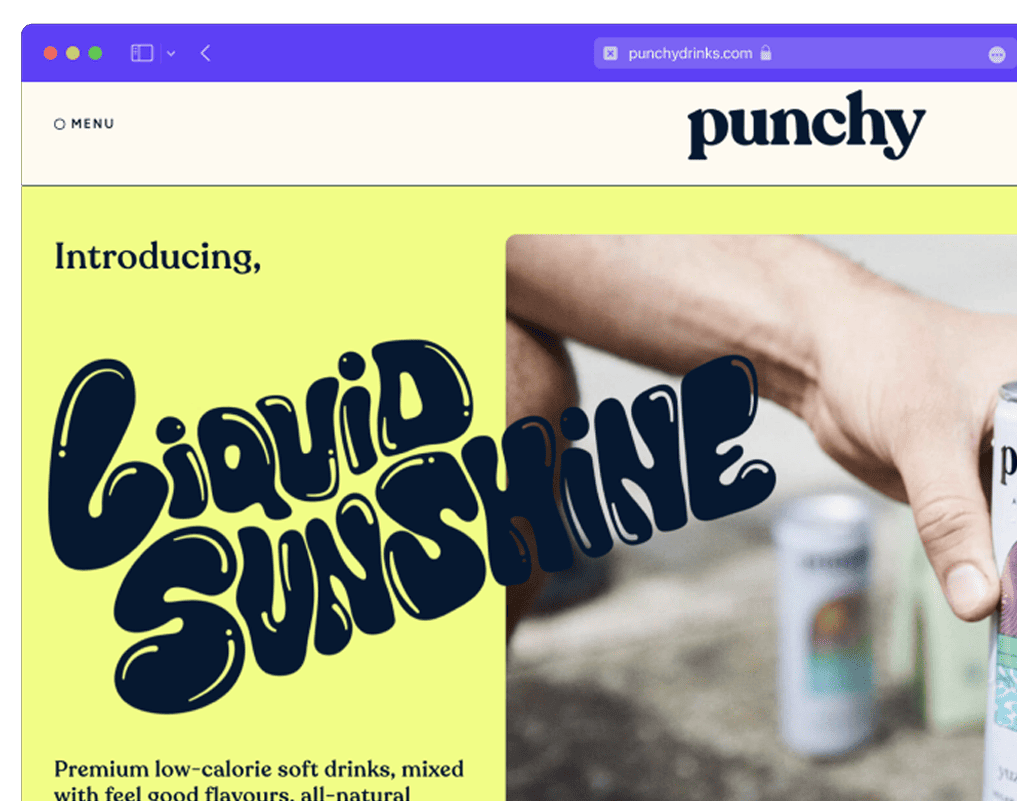Click the padlock icon after punchydrinks.com
The height and width of the screenshot is (801, 1017).
(x=766, y=53)
